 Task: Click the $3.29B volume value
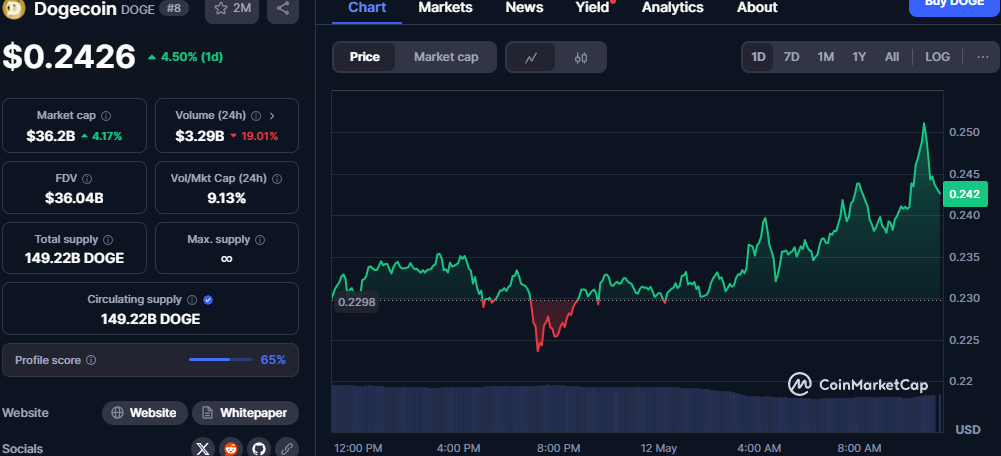[x=200, y=136]
